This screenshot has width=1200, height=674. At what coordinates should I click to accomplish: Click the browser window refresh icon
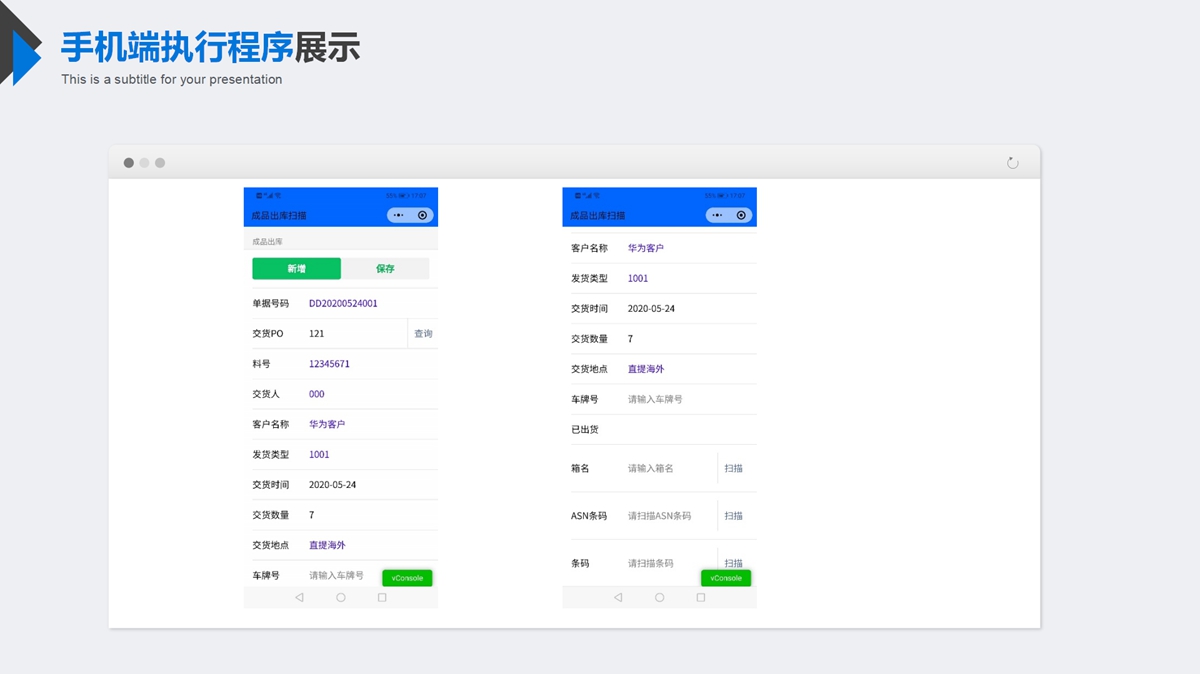[1012, 163]
